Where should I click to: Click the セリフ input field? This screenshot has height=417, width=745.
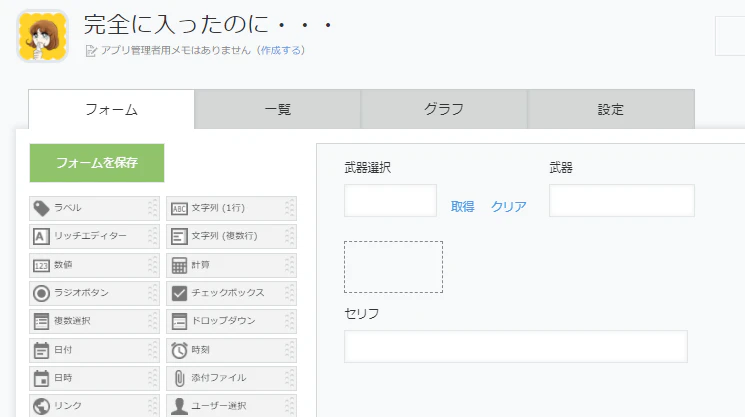point(516,347)
